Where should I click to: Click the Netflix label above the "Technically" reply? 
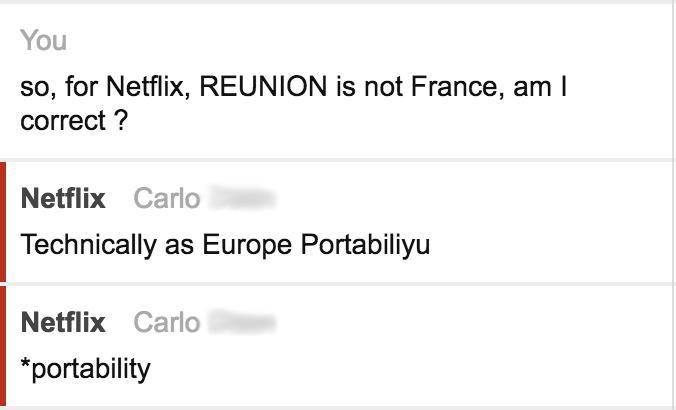[63, 198]
